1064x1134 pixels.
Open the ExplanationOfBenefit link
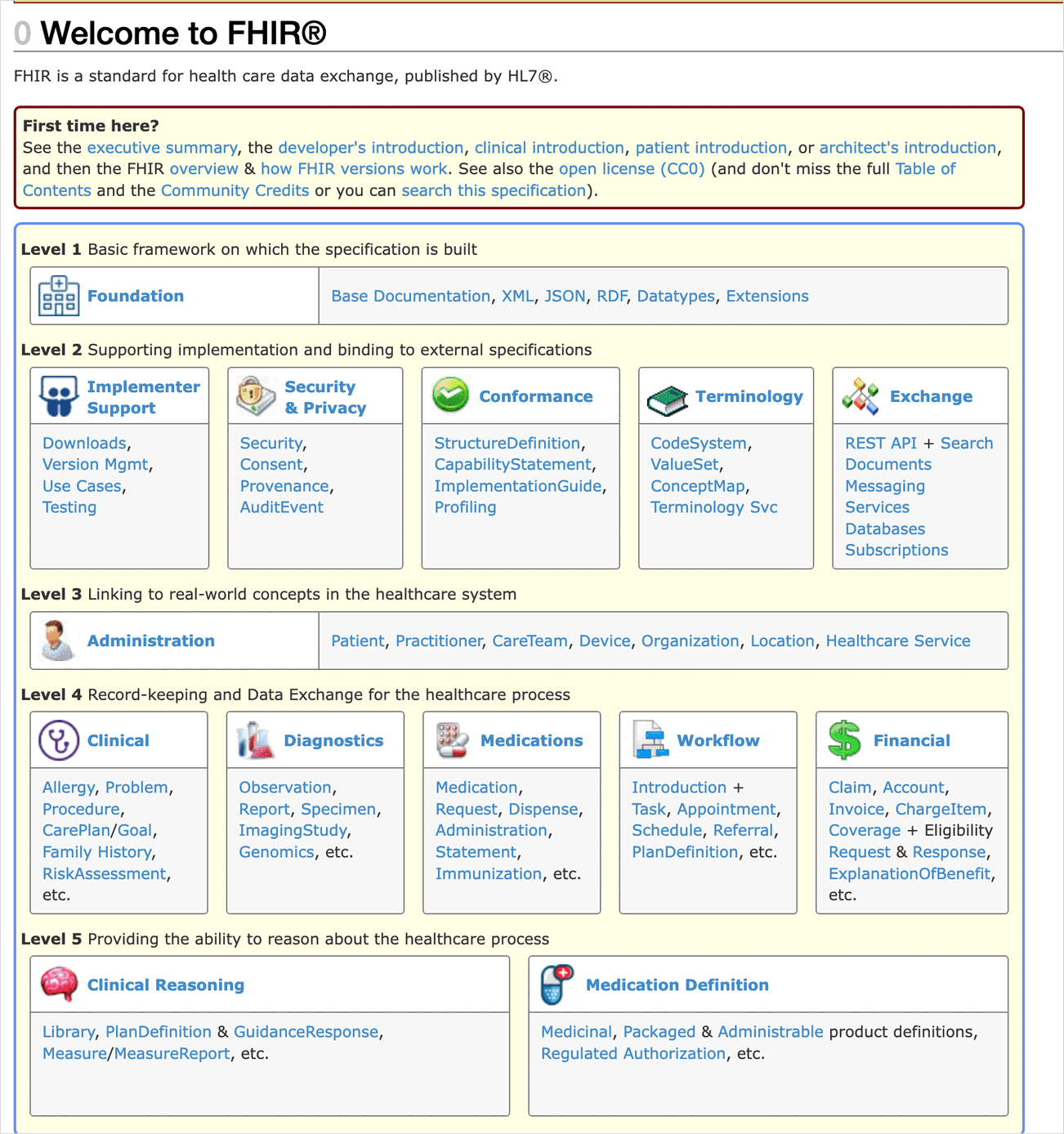pyautogui.click(x=910, y=873)
